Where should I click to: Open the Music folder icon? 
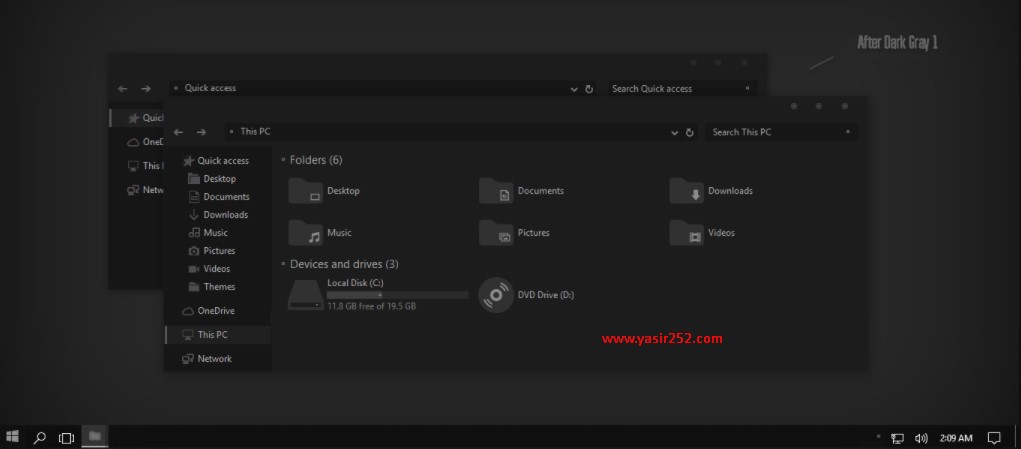tap(305, 233)
